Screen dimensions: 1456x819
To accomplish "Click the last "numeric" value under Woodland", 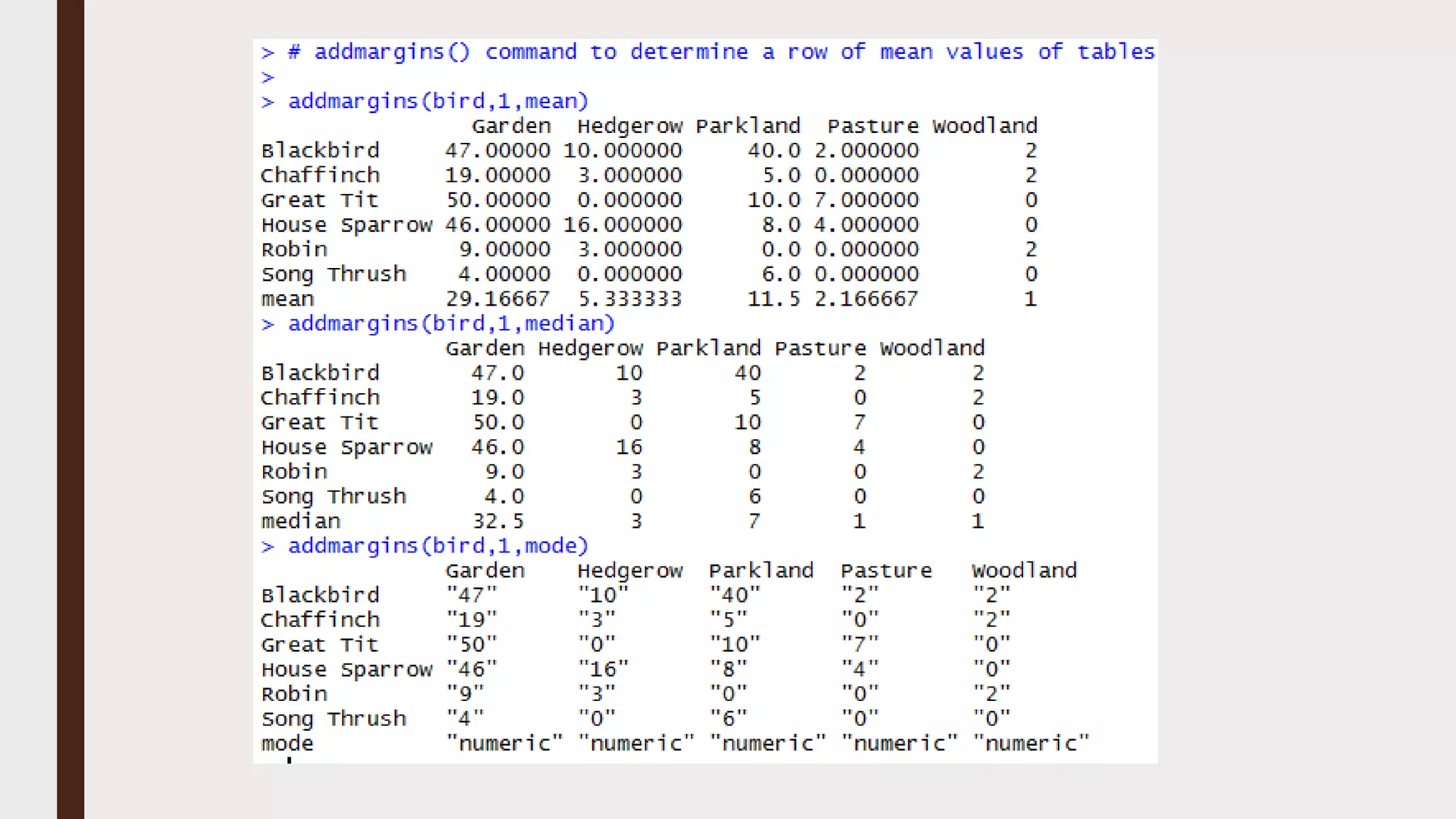I will point(1030,744).
